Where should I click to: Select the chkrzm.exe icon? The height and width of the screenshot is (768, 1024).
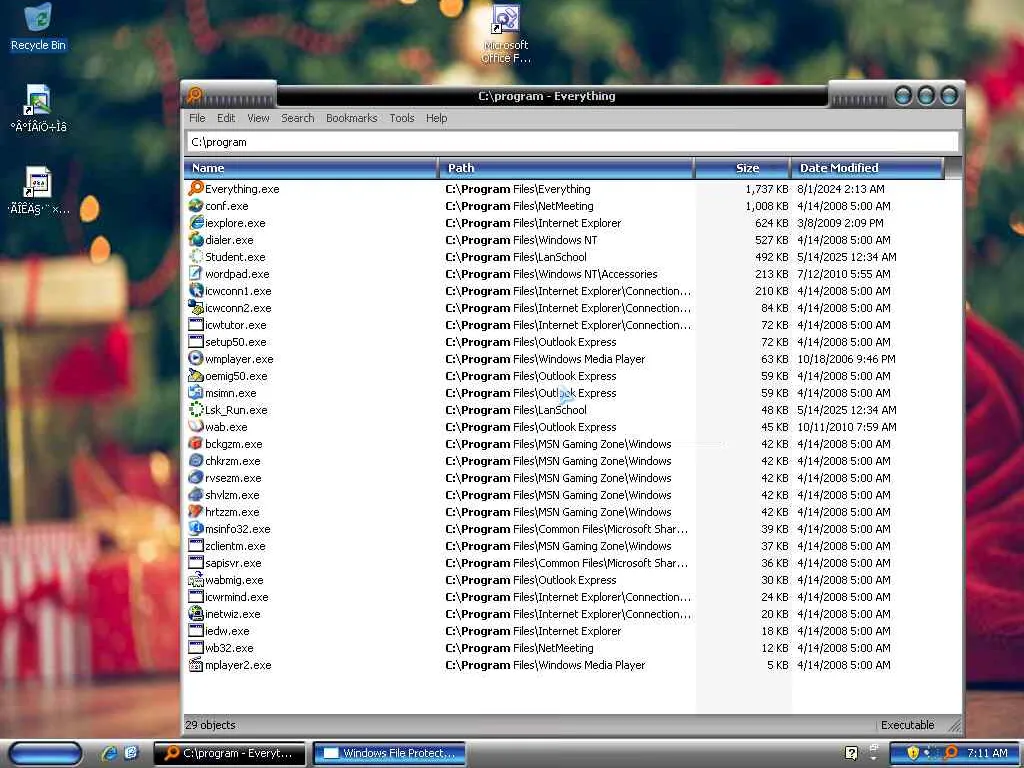click(196, 460)
